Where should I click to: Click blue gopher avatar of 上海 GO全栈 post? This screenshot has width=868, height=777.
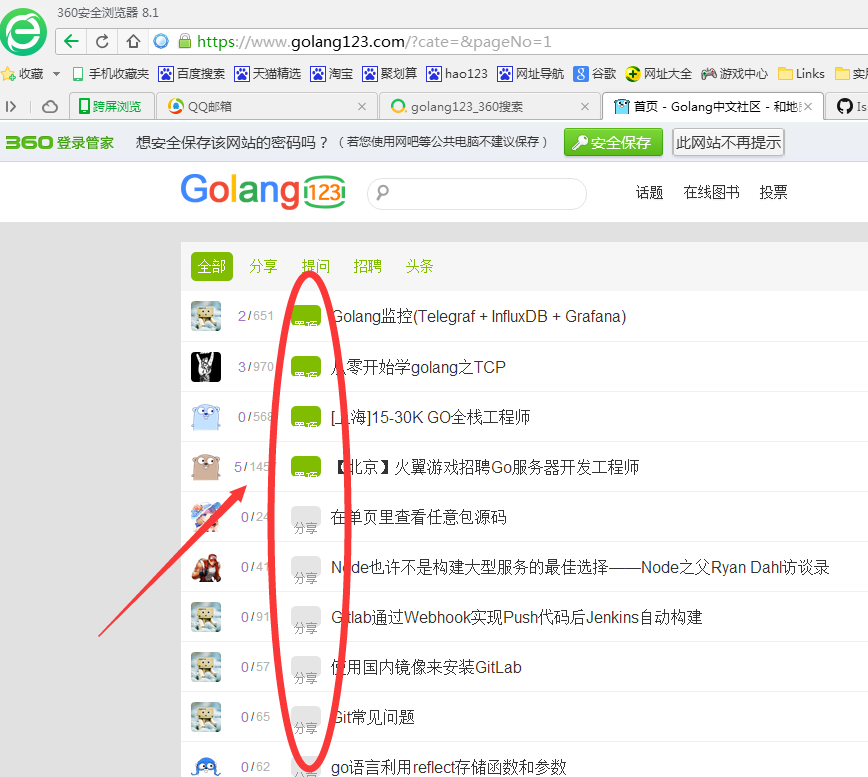tap(206, 417)
